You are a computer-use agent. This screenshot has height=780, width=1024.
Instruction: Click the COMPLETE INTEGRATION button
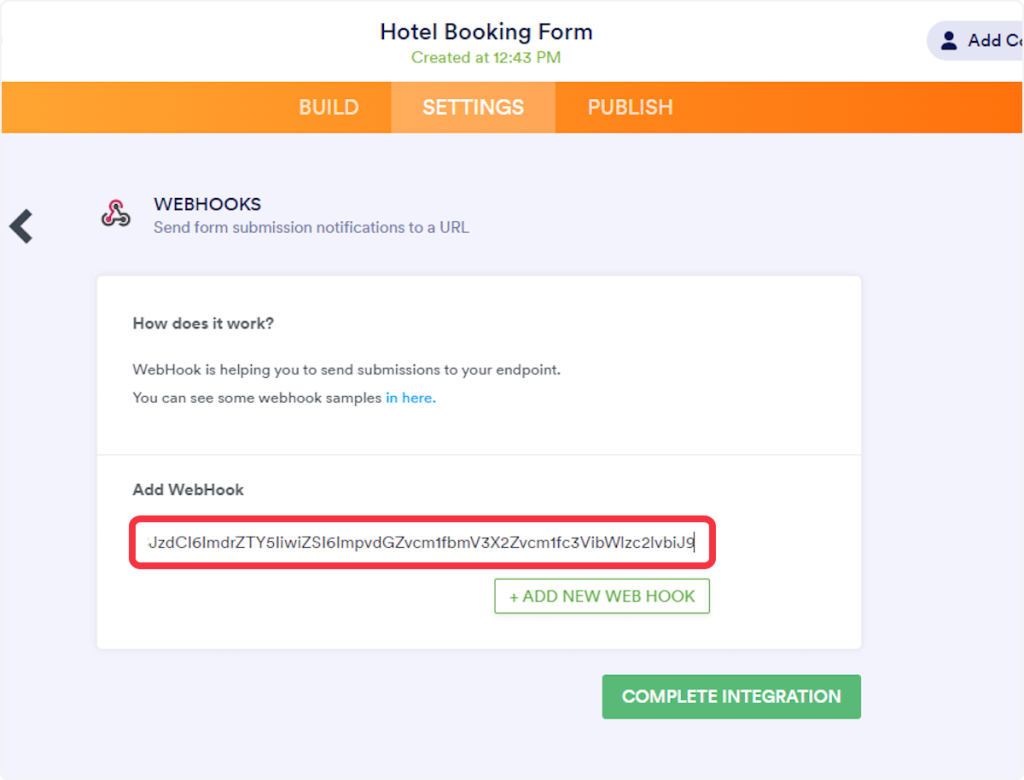click(x=731, y=697)
